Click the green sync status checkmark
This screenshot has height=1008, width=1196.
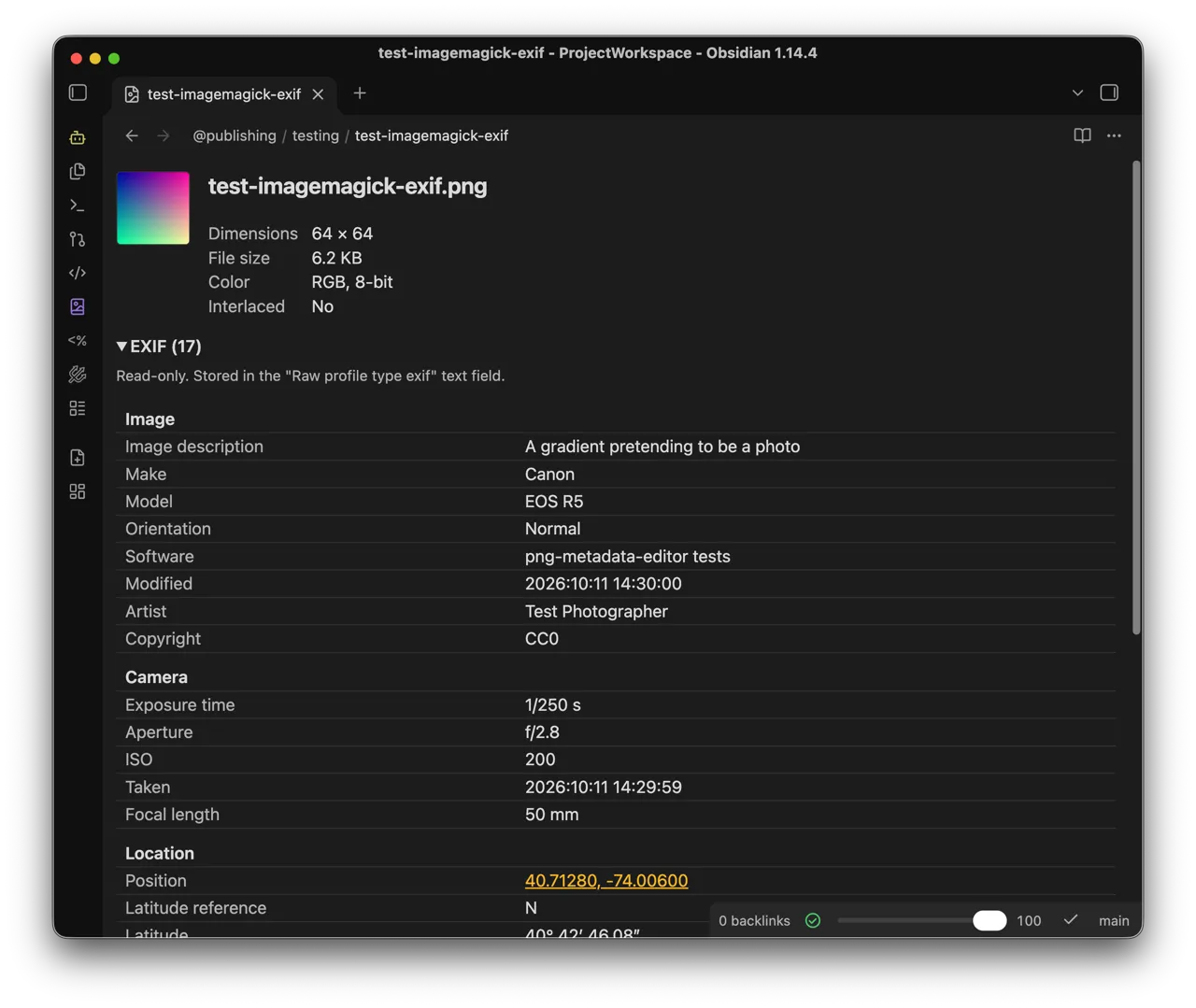(813, 920)
